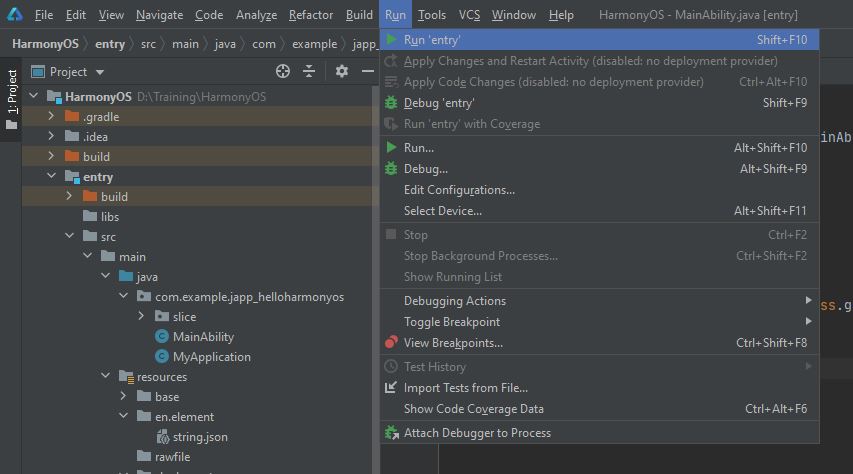The image size is (853, 474).
Task: Open Project panel settings gear icon
Action: pos(342,71)
